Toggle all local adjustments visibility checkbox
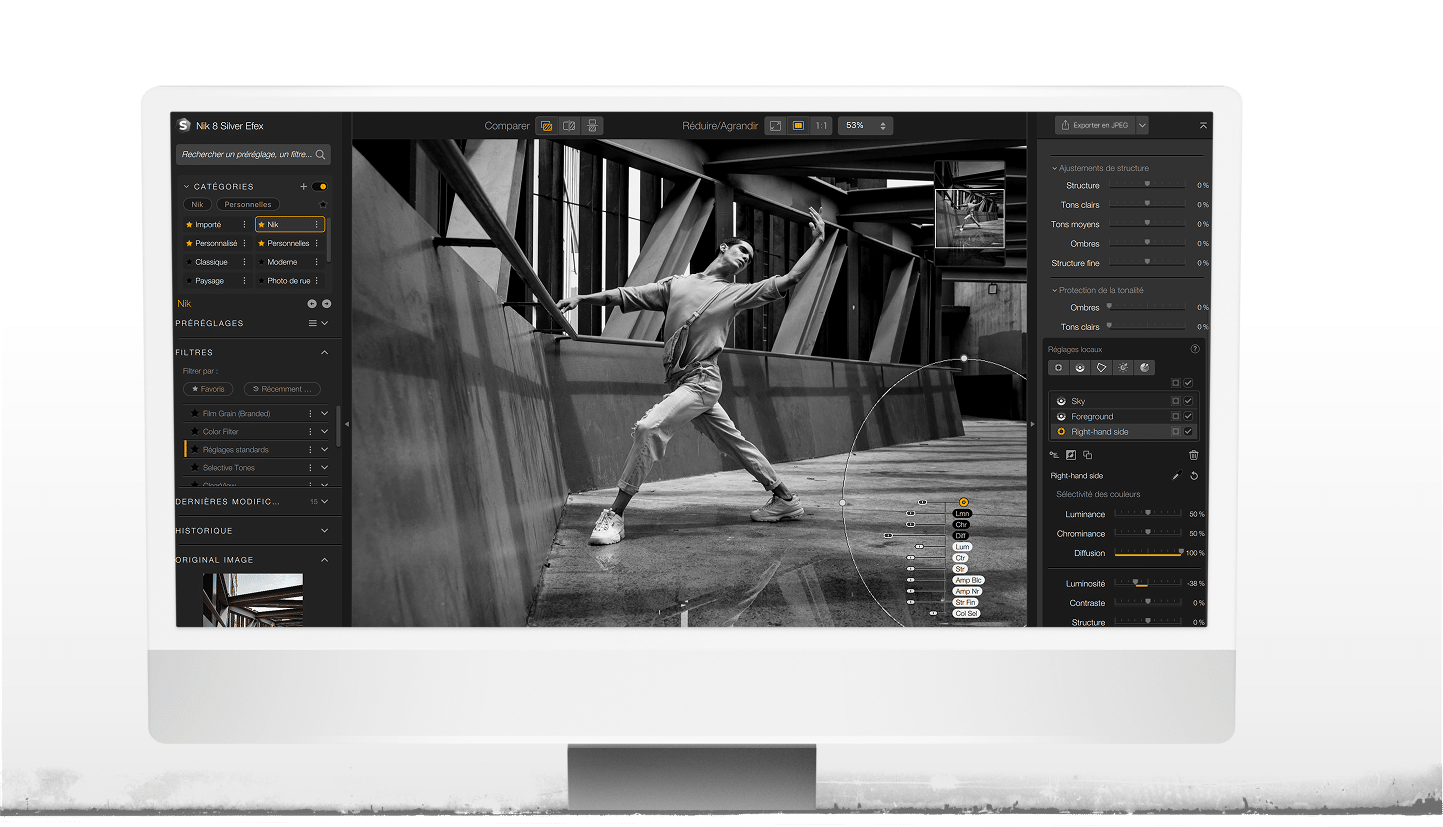The image size is (1443, 827). click(1188, 383)
